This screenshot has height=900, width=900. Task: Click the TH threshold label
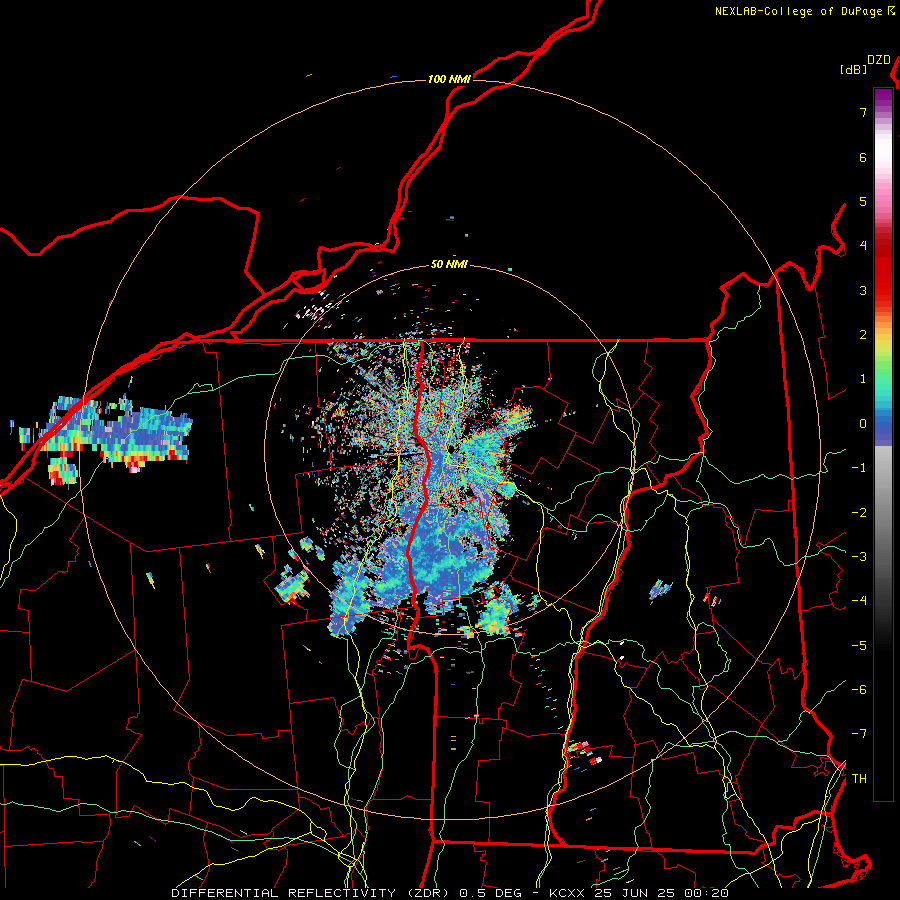[859, 779]
